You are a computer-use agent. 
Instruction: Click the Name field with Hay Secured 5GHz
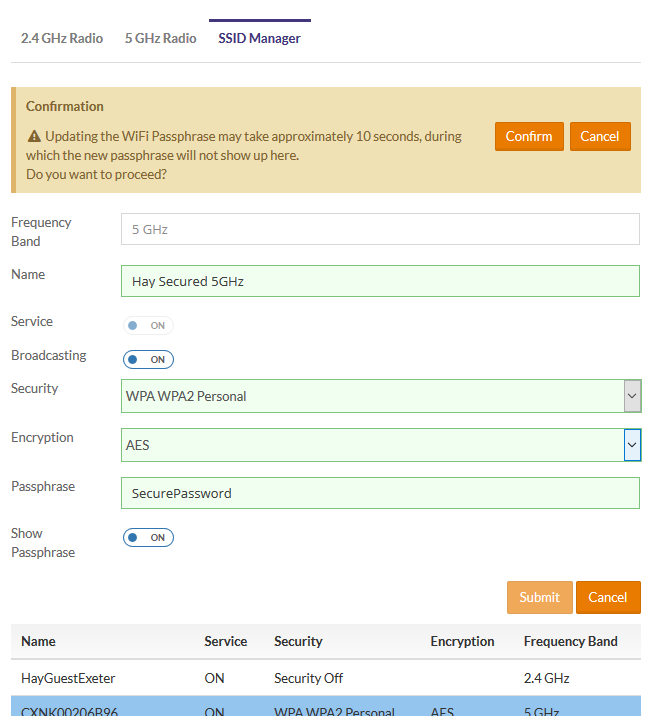tap(379, 281)
